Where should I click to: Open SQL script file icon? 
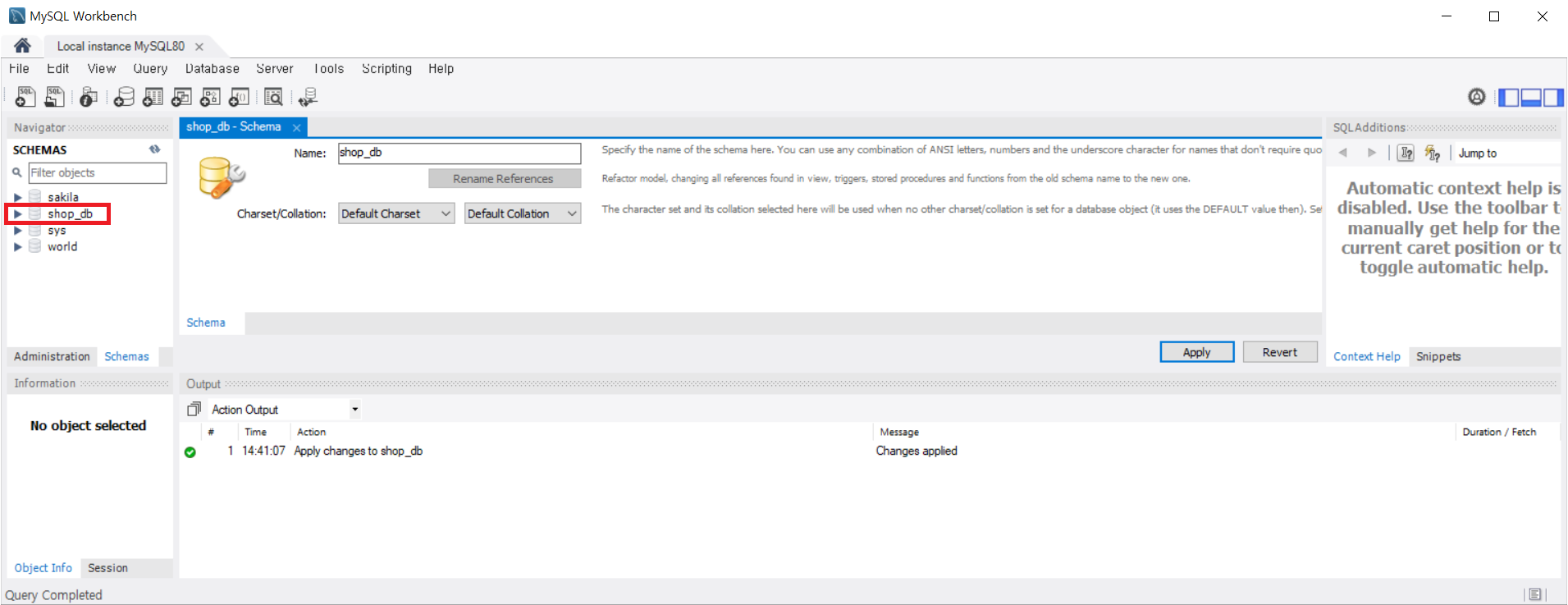pyautogui.click(x=54, y=97)
